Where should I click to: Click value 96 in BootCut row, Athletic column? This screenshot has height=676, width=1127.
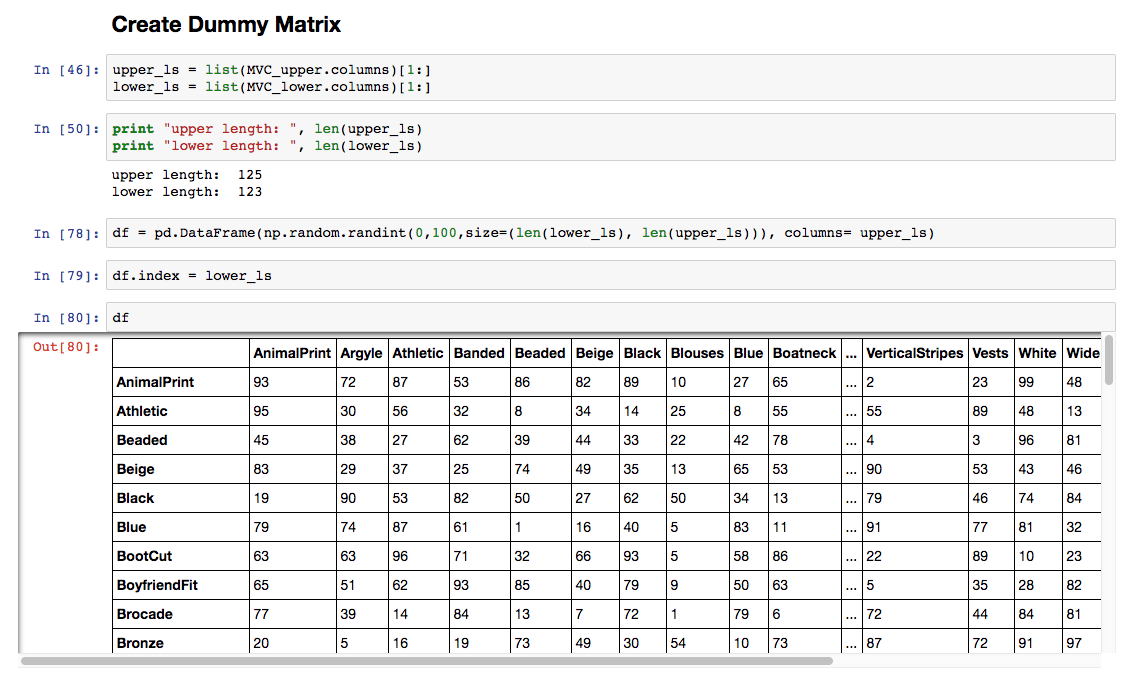[x=400, y=556]
